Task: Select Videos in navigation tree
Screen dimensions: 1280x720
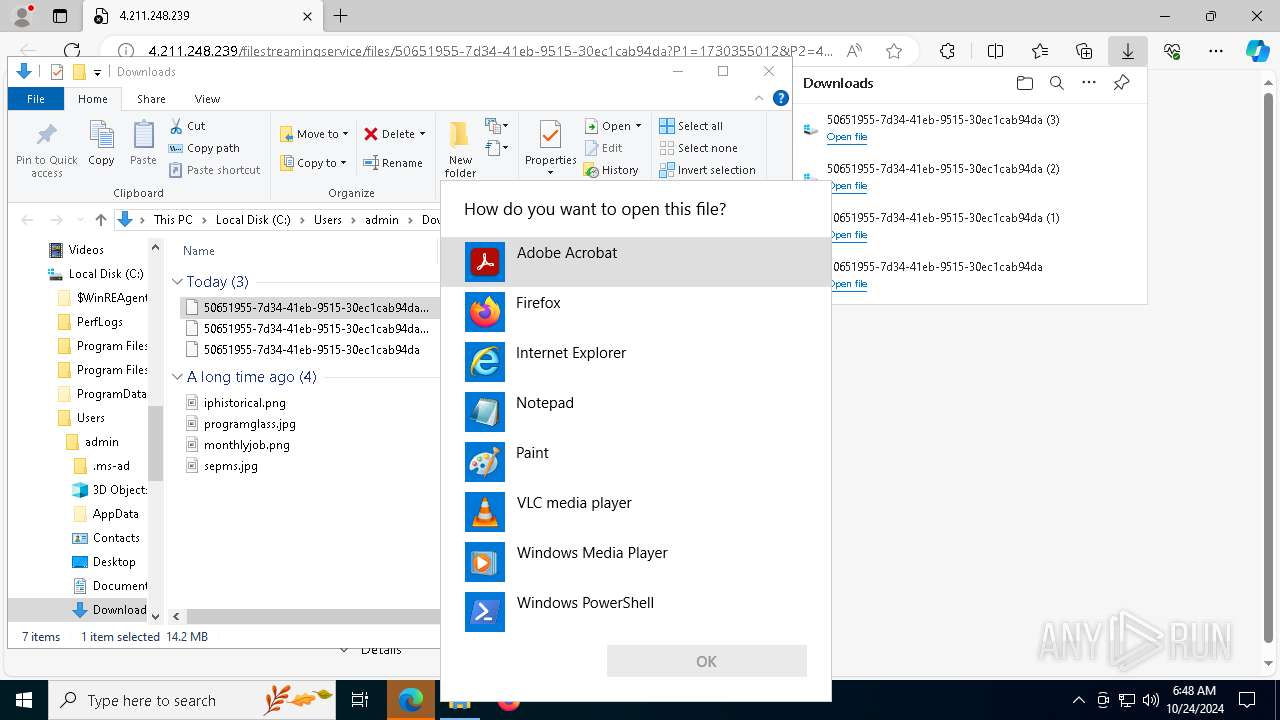Action: pyautogui.click(x=86, y=250)
